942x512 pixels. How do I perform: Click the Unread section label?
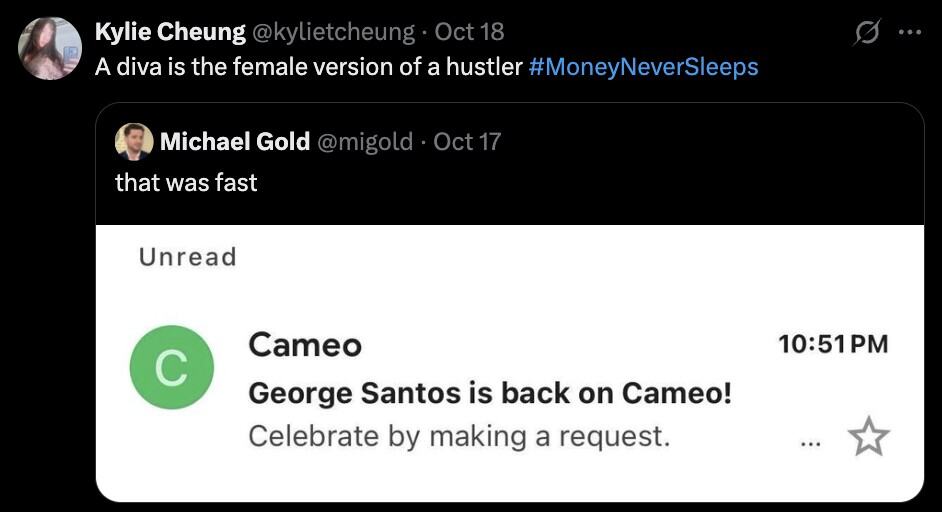click(x=188, y=257)
